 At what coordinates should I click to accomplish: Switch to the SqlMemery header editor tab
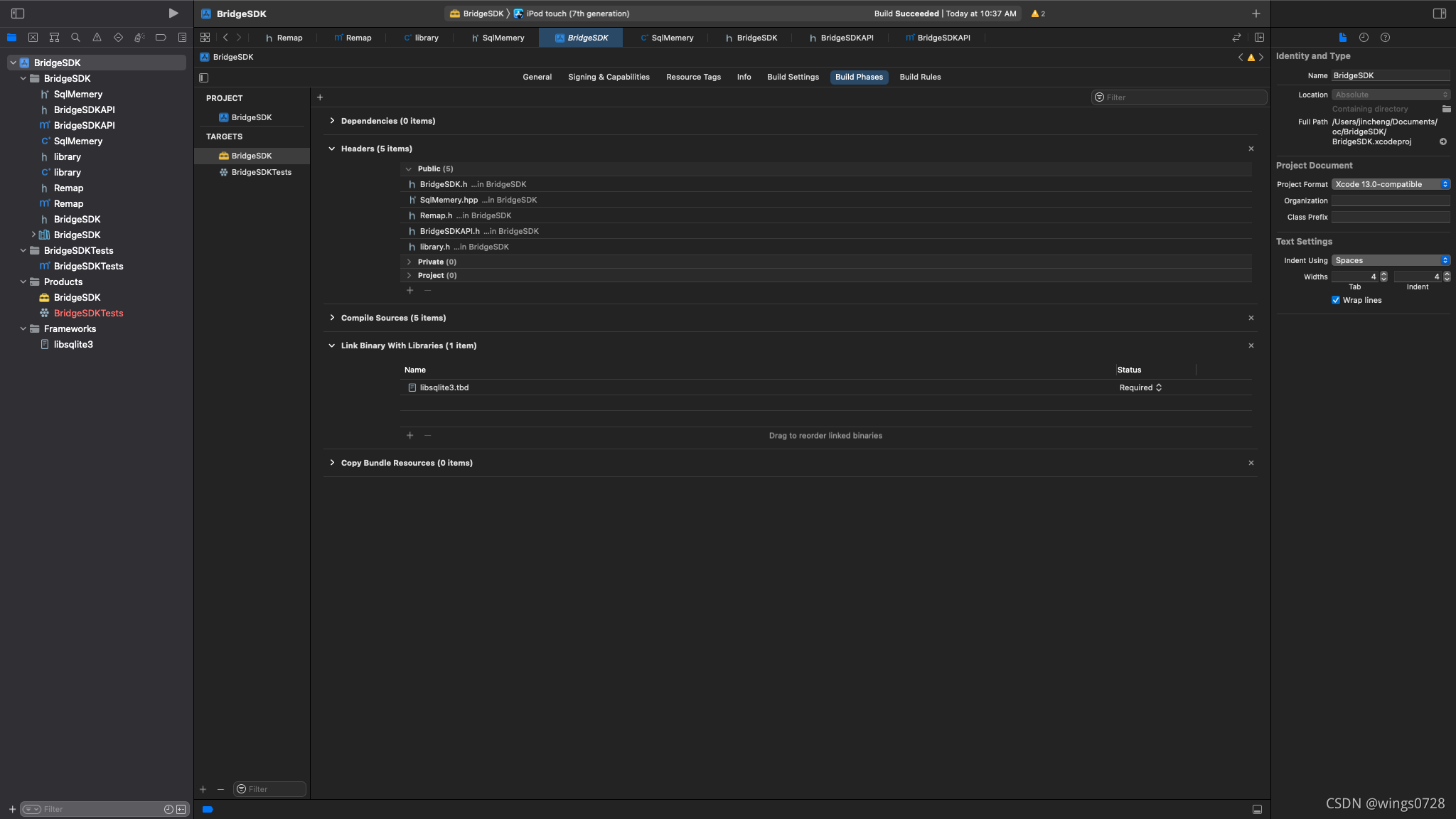click(x=498, y=38)
